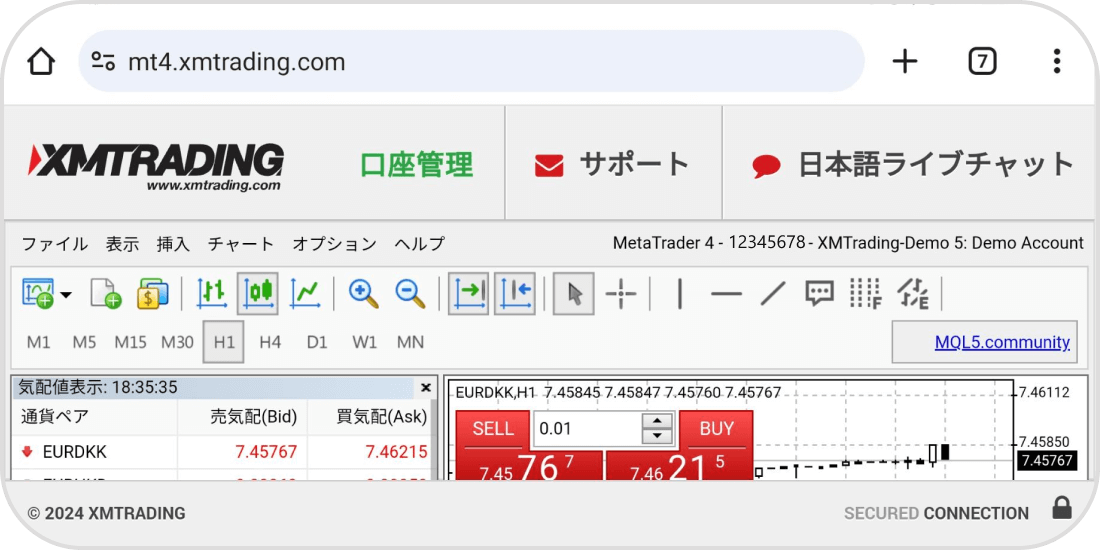Close the 気配値表示 market watch panel
The width and height of the screenshot is (1100, 550).
tap(425, 387)
